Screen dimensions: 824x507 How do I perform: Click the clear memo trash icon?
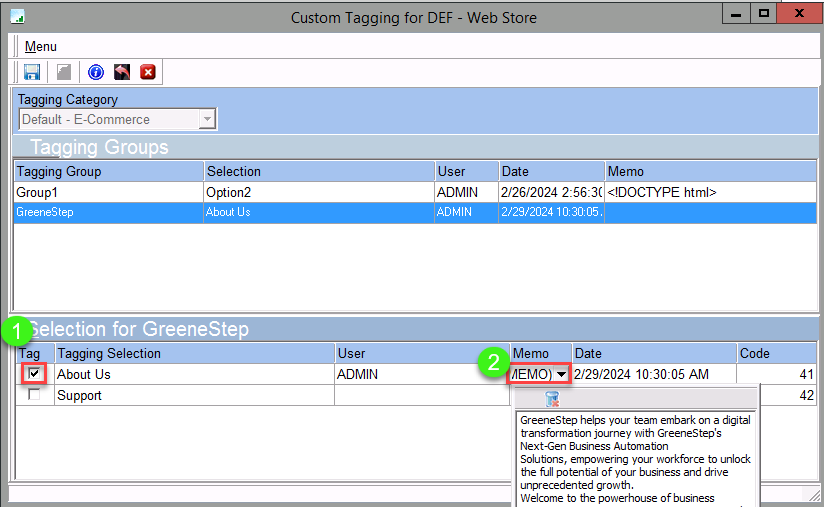pyautogui.click(x=552, y=398)
